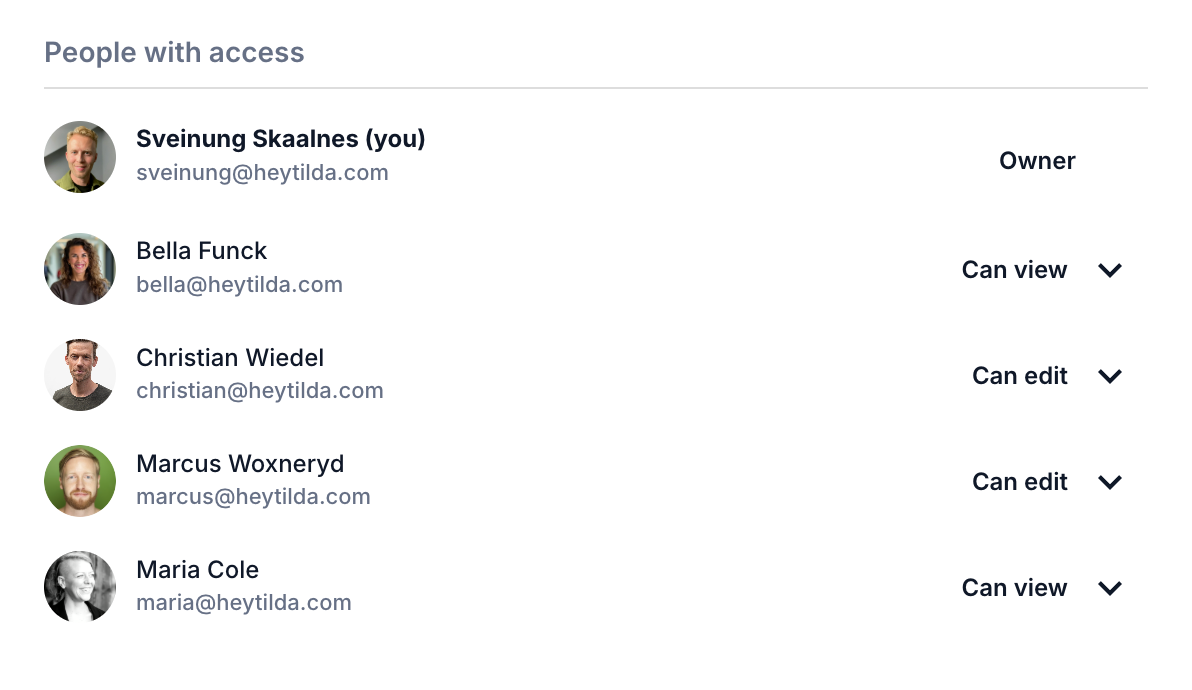Select the Maria Cole name text
This screenshot has width=1192, height=690.
tap(197, 570)
